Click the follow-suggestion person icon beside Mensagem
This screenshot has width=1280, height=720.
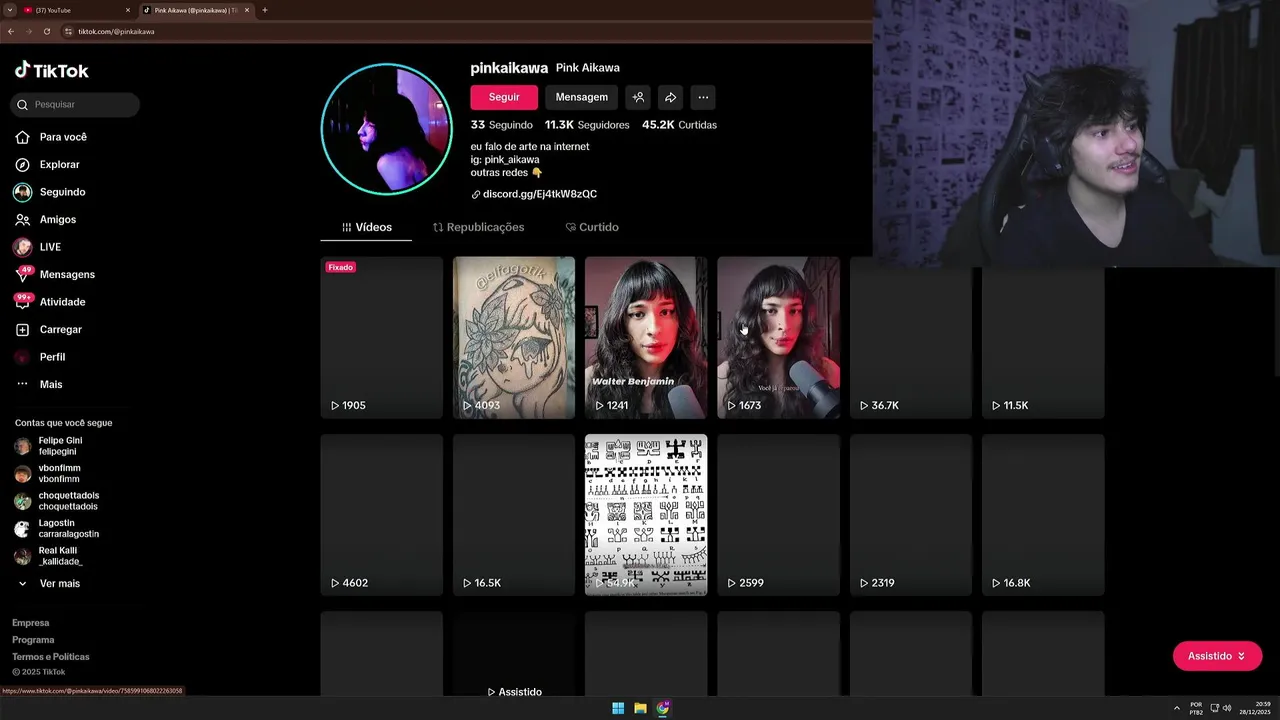(x=638, y=97)
